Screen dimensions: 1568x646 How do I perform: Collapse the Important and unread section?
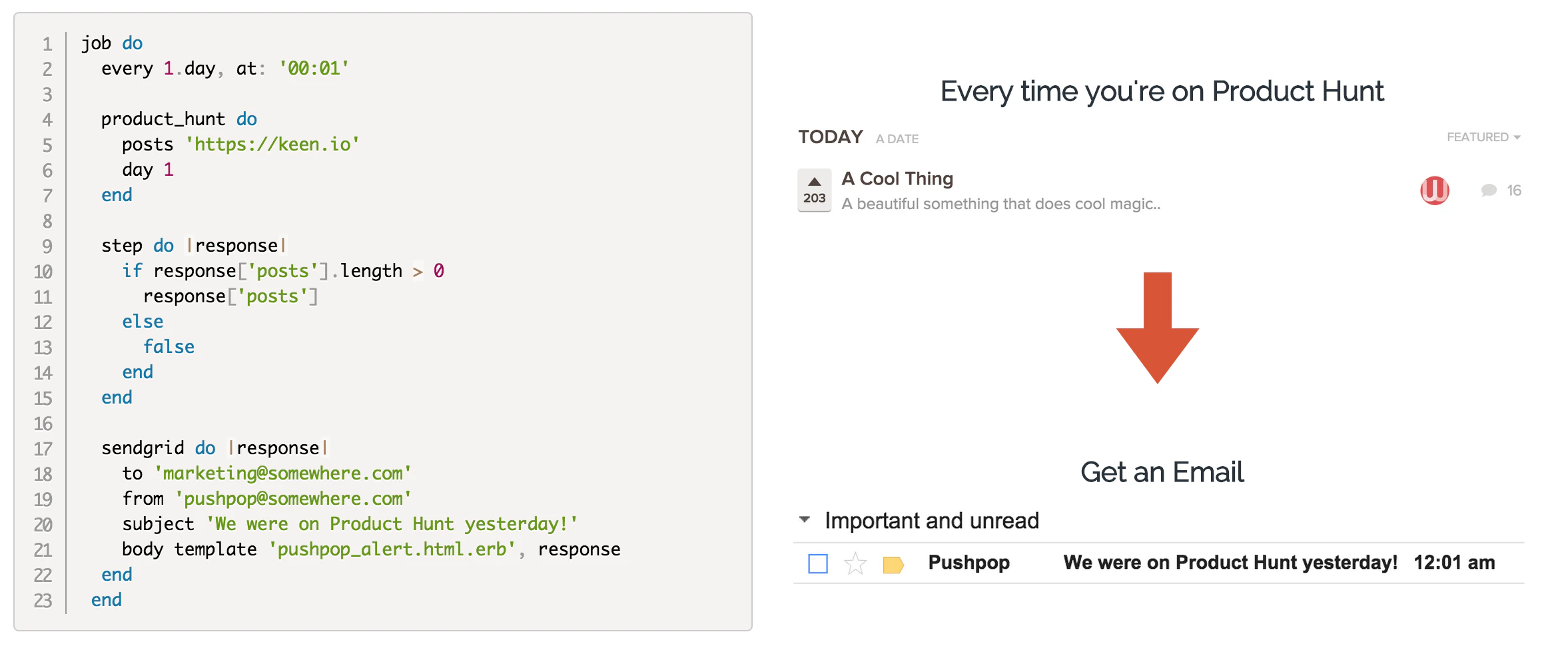pyautogui.click(x=805, y=520)
